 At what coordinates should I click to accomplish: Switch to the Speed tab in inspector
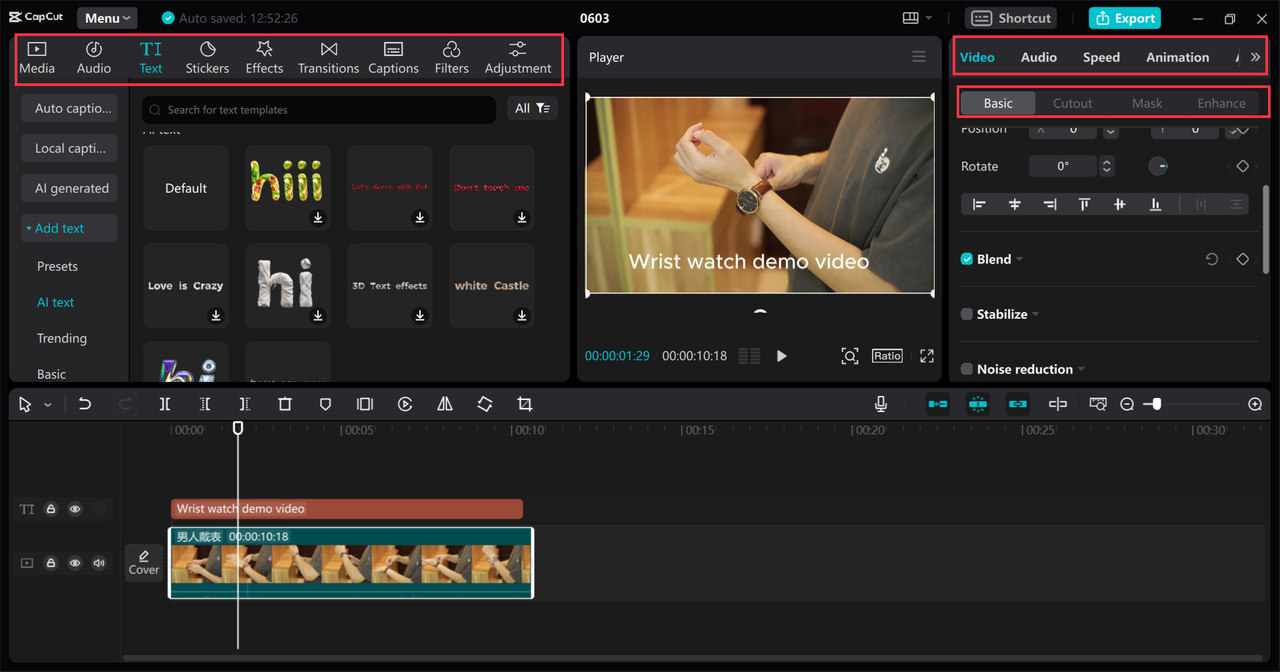click(1101, 57)
